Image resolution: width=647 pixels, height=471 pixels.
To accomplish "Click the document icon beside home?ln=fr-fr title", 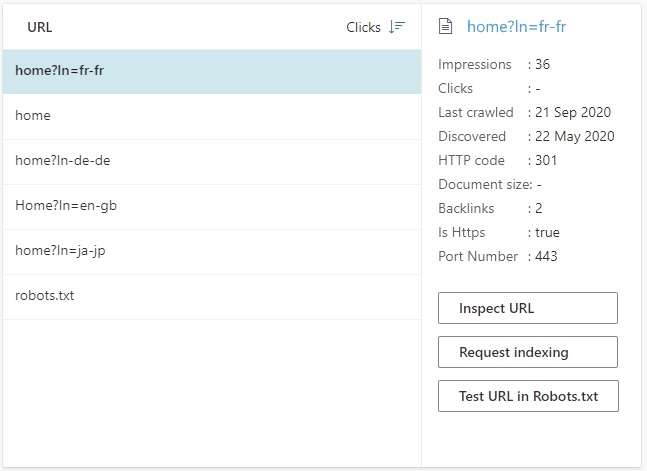I will click(445, 27).
